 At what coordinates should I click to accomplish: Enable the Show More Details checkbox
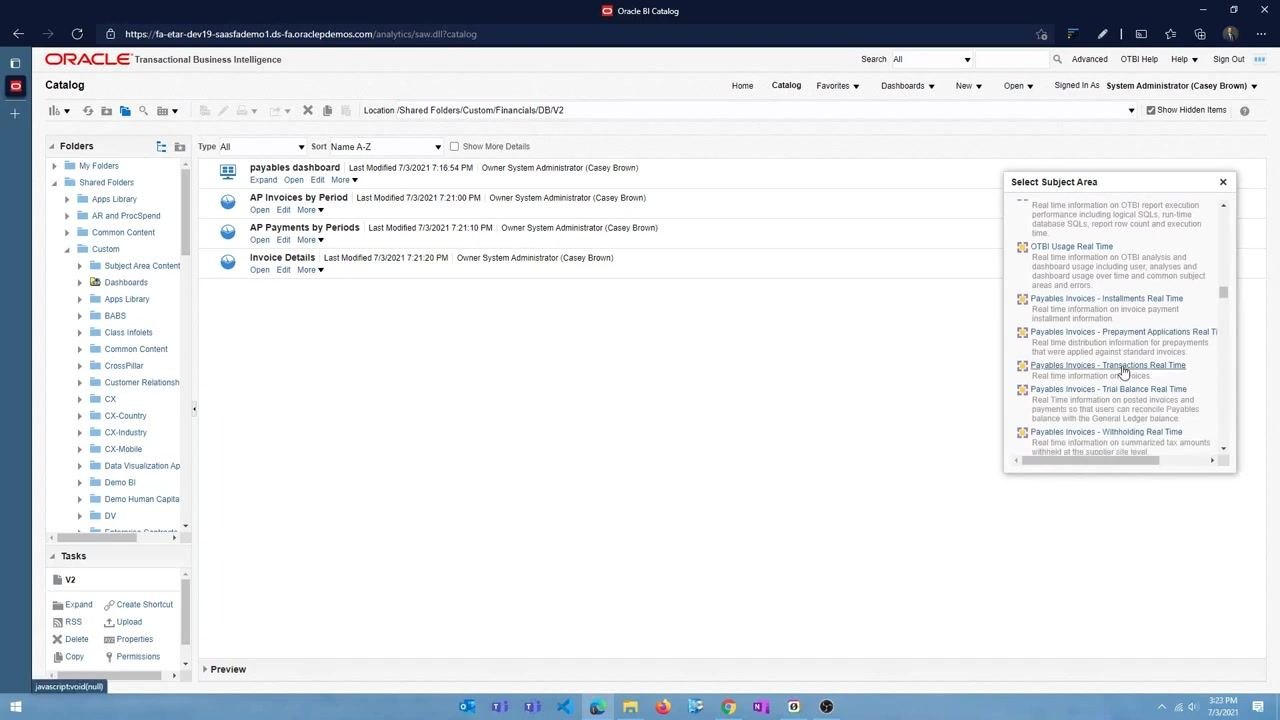(454, 146)
